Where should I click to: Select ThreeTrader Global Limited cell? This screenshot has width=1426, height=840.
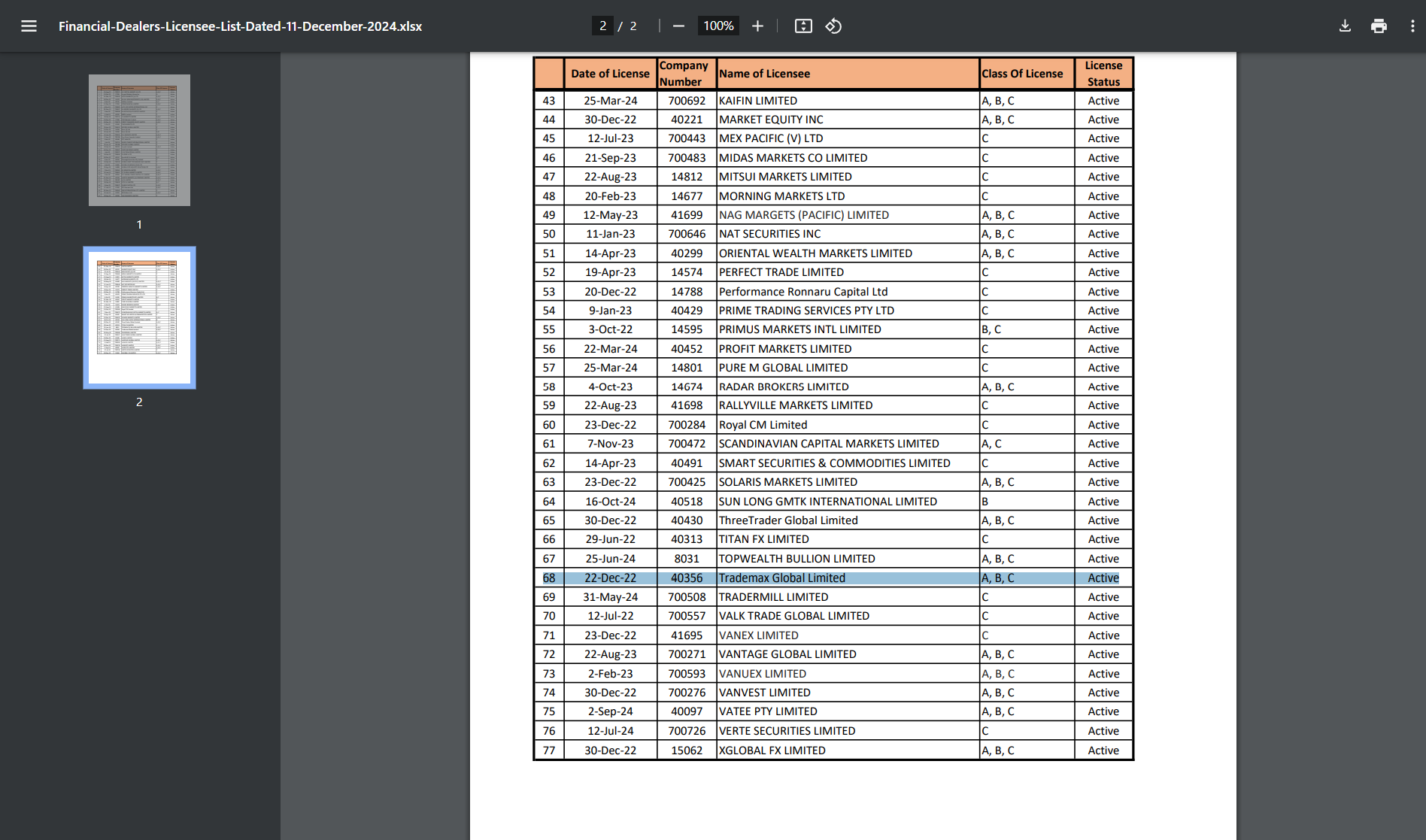tap(848, 520)
